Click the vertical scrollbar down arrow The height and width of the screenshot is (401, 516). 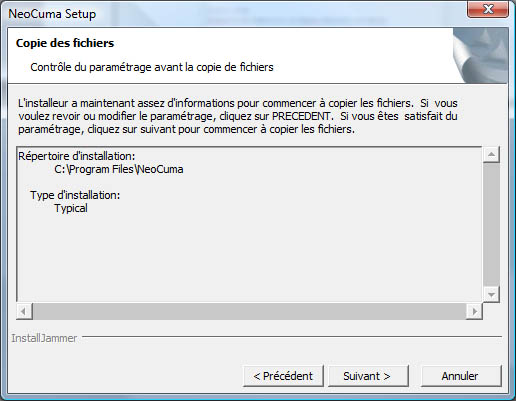[491, 295]
